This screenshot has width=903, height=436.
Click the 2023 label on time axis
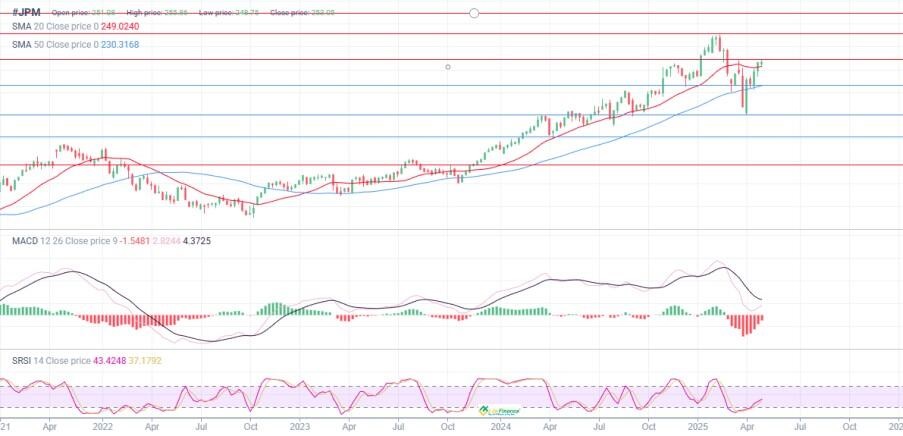(x=300, y=427)
